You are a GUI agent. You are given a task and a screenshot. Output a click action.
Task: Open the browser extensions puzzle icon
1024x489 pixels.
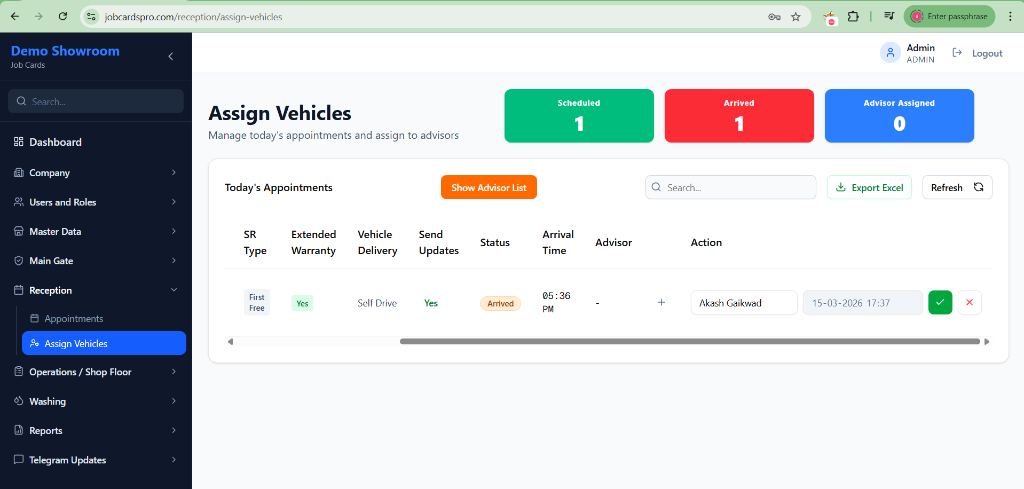[853, 17]
